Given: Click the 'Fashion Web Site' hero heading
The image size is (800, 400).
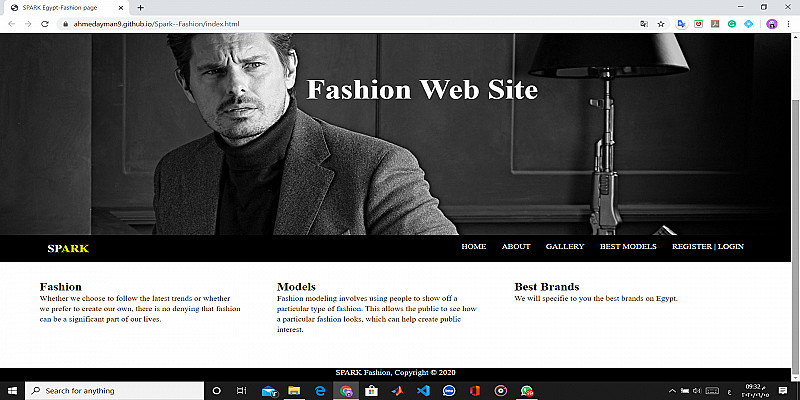Looking at the screenshot, I should [422, 90].
